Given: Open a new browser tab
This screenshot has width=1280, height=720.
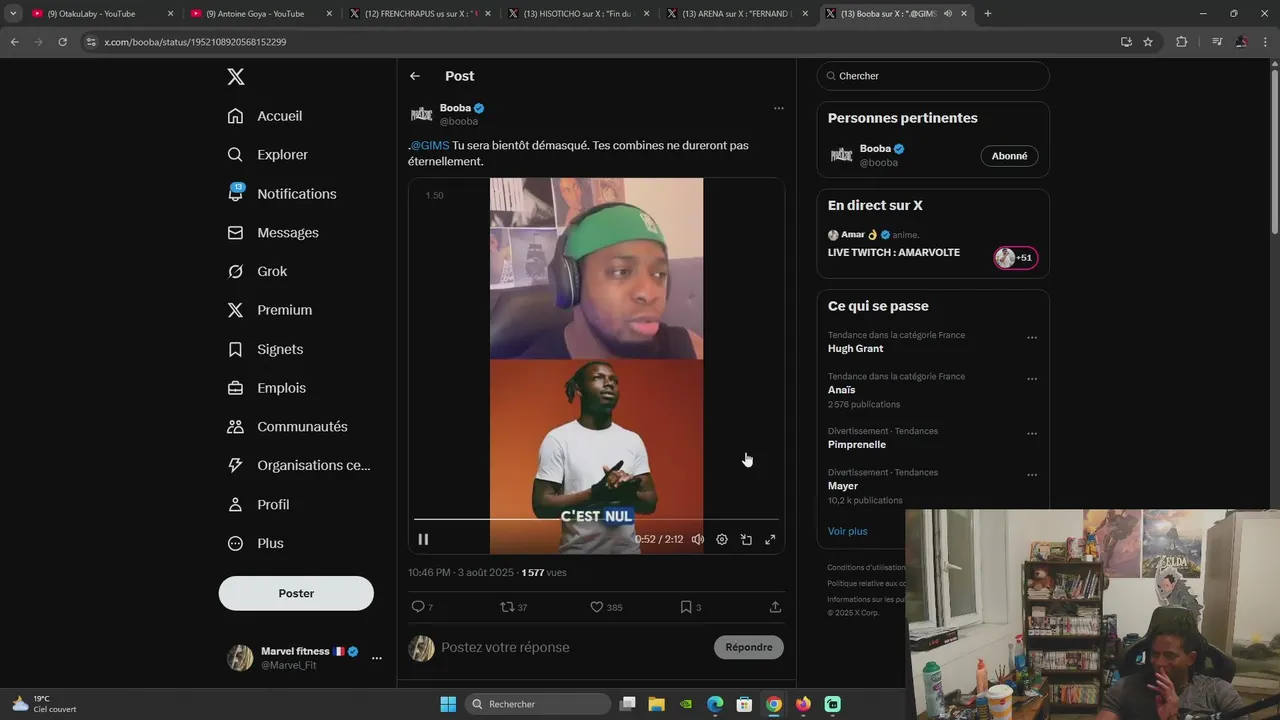Looking at the screenshot, I should coord(988,14).
